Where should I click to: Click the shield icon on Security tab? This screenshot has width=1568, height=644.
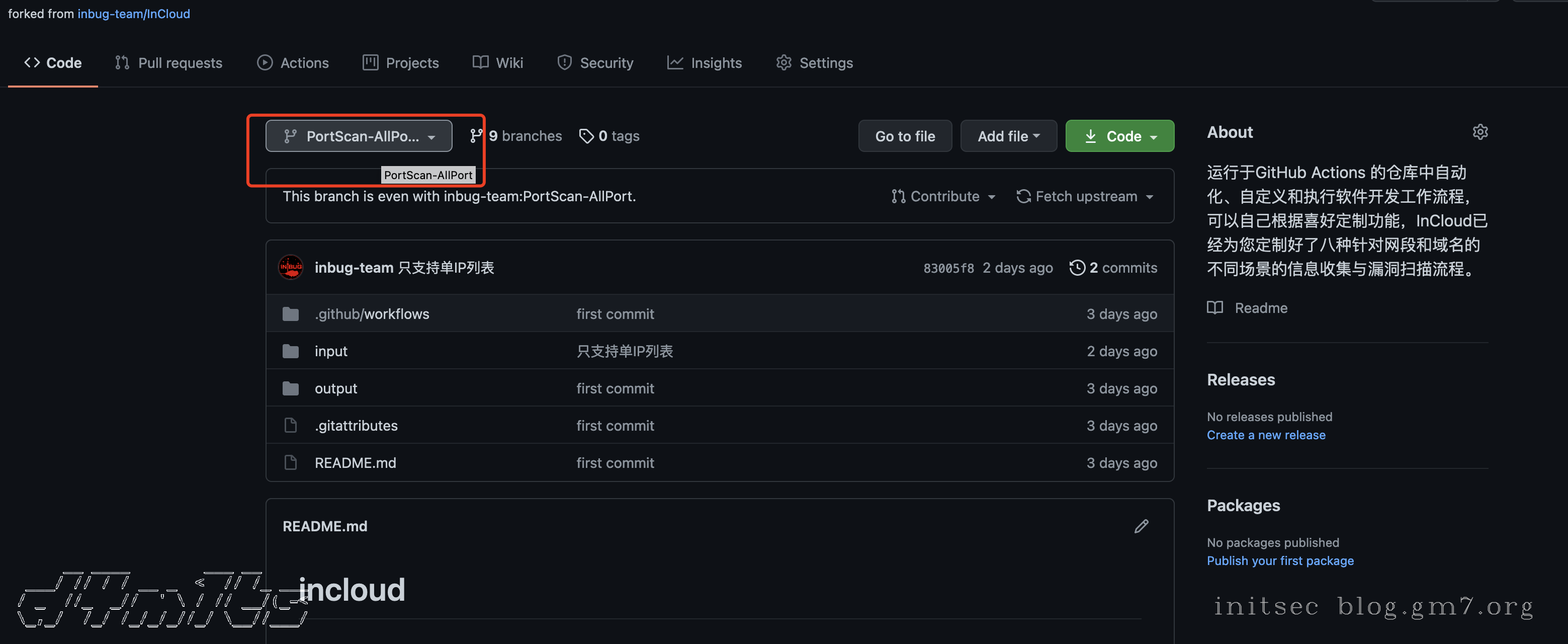tap(564, 63)
